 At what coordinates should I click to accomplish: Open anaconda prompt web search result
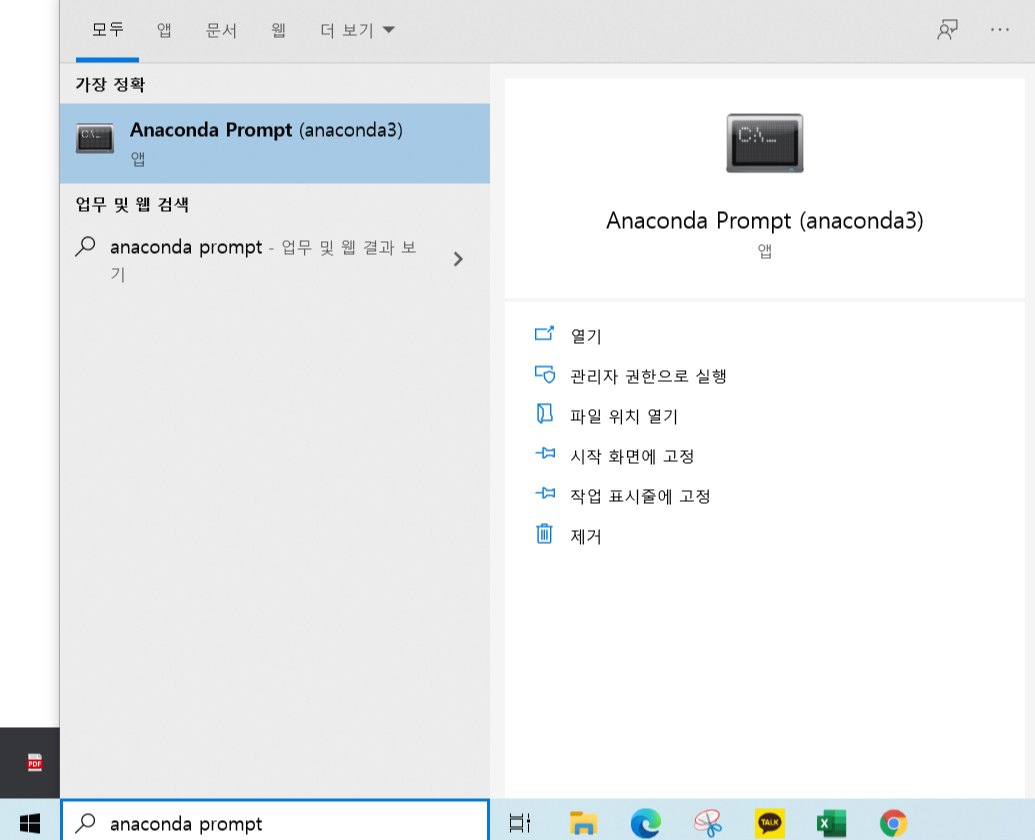point(275,259)
